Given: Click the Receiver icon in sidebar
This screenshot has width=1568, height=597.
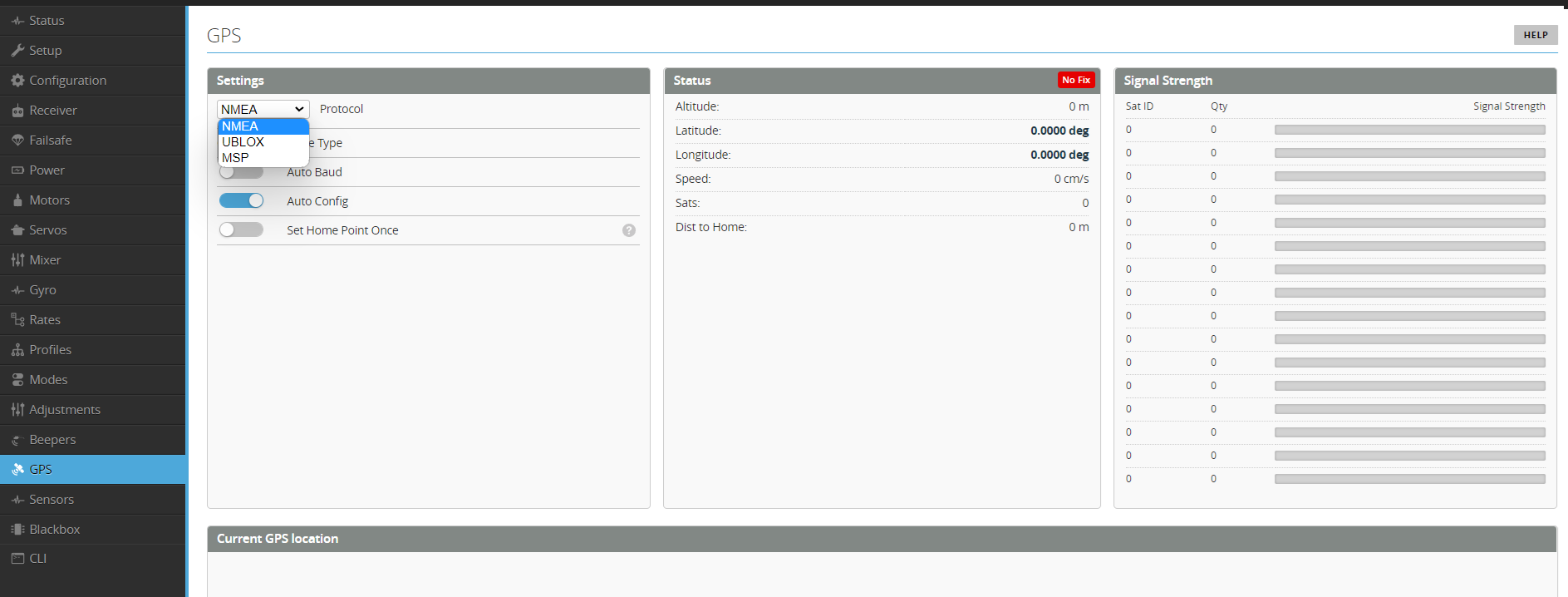Looking at the screenshot, I should (x=17, y=111).
